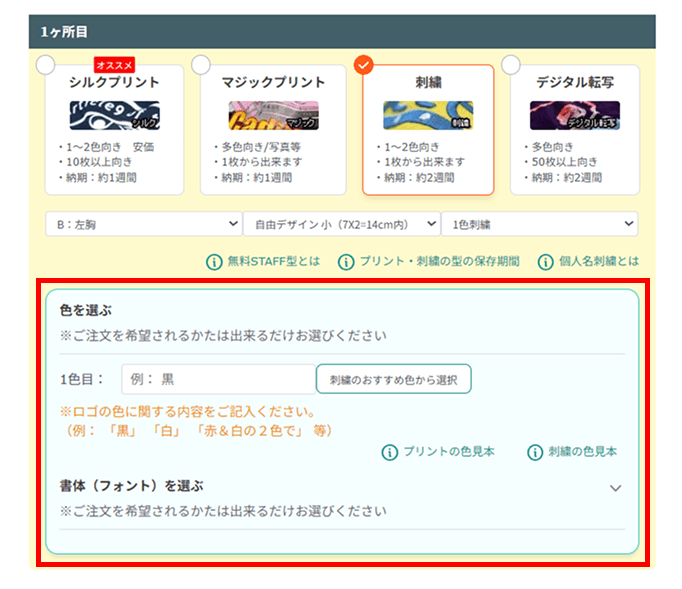Click the マジックプリント card title
The width and height of the screenshot is (682, 589).
(274, 82)
